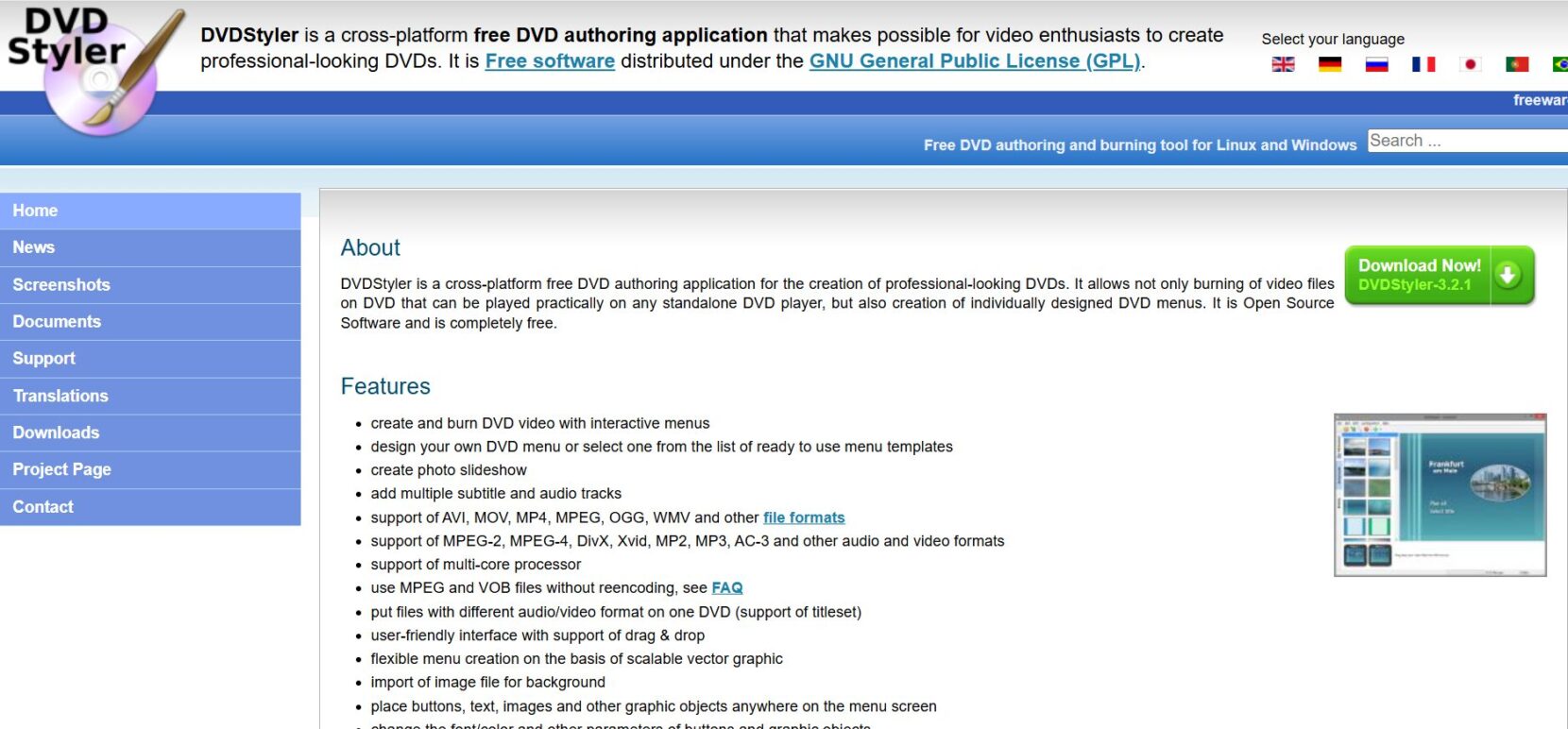Screen dimensions: 1568x729
Task: Click 'user-friendly interface with support of drag & drop'
Action: [537, 636]
